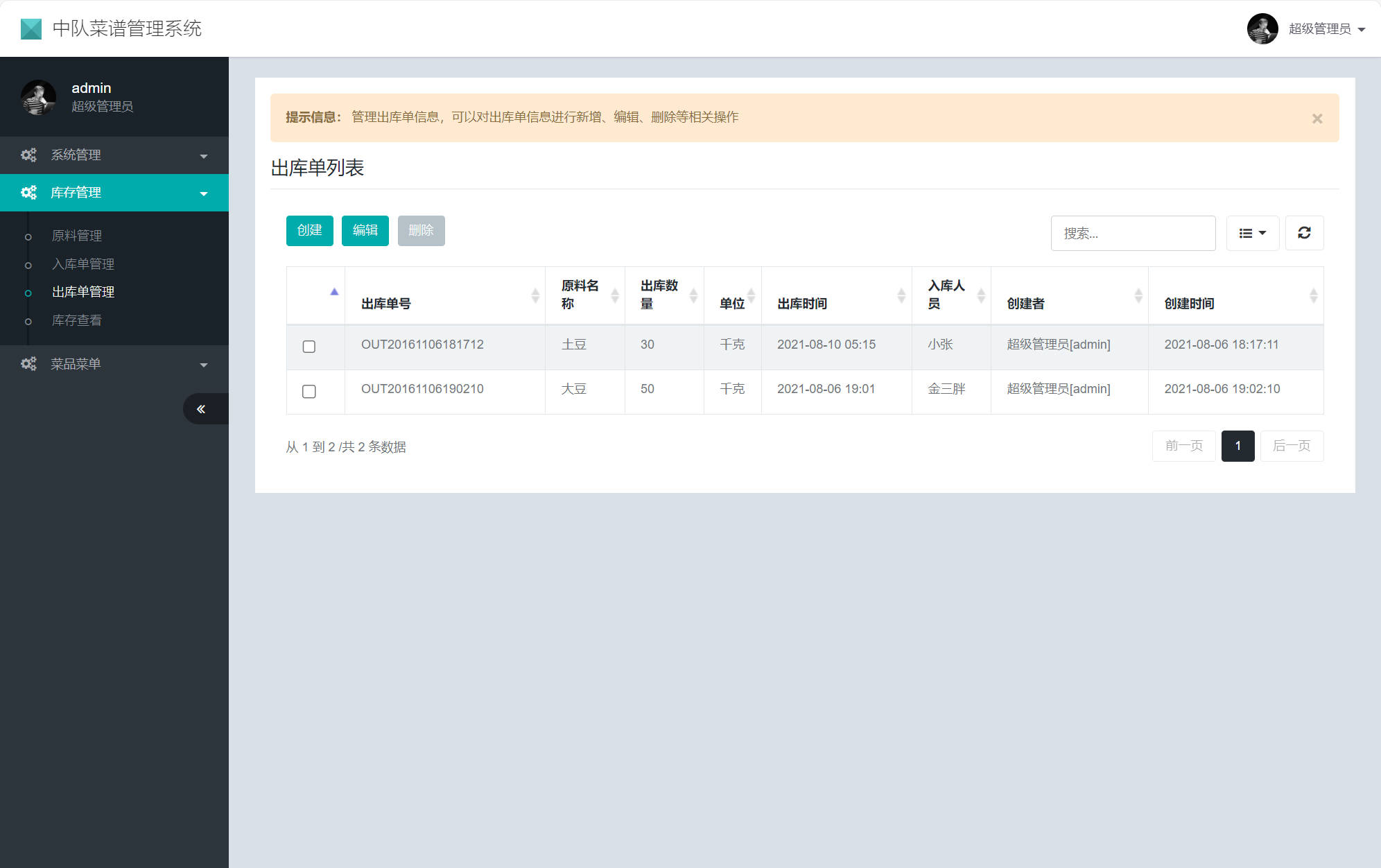Check the checkbox for OUT20161106190210
The height and width of the screenshot is (868, 1381).
(309, 391)
